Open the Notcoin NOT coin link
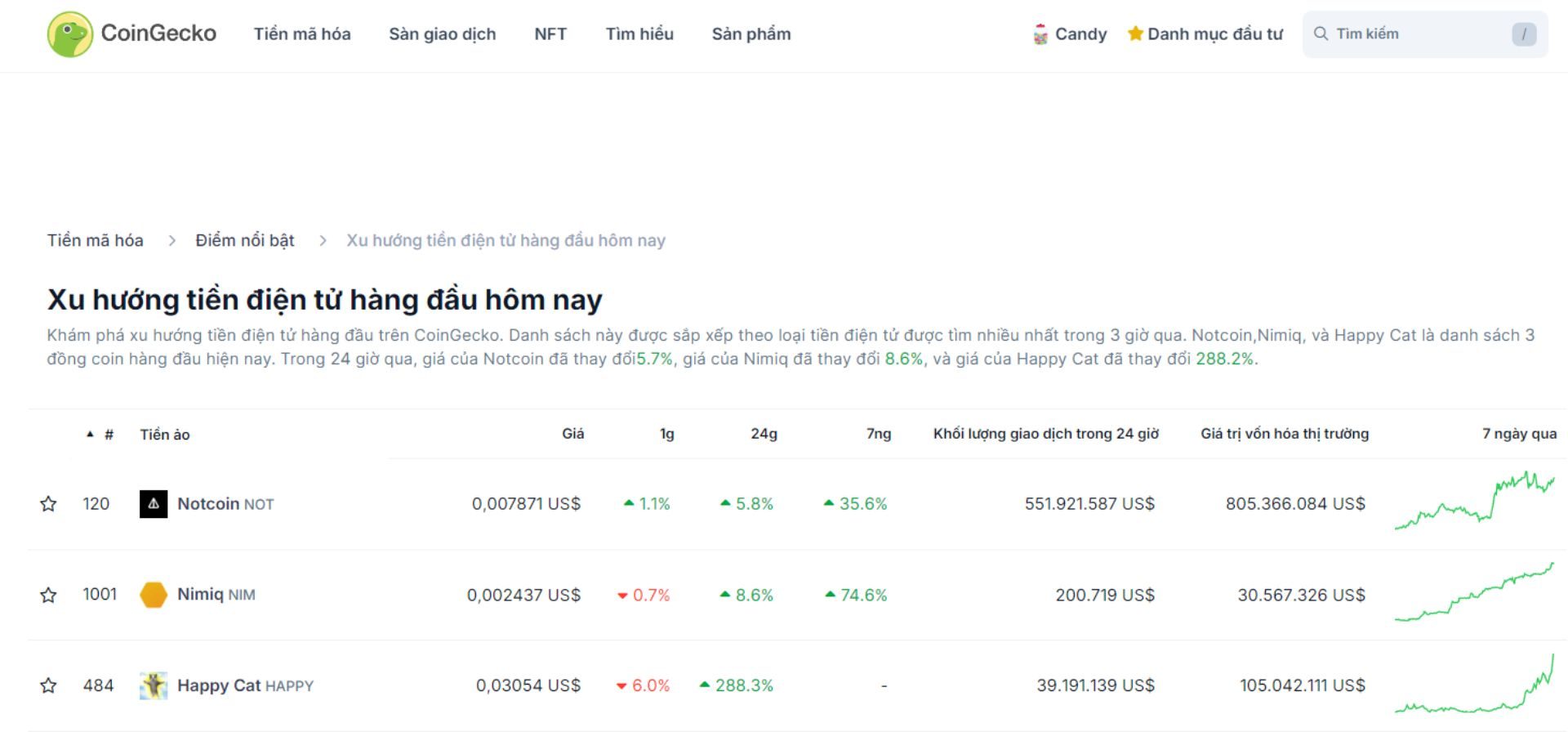 point(225,504)
